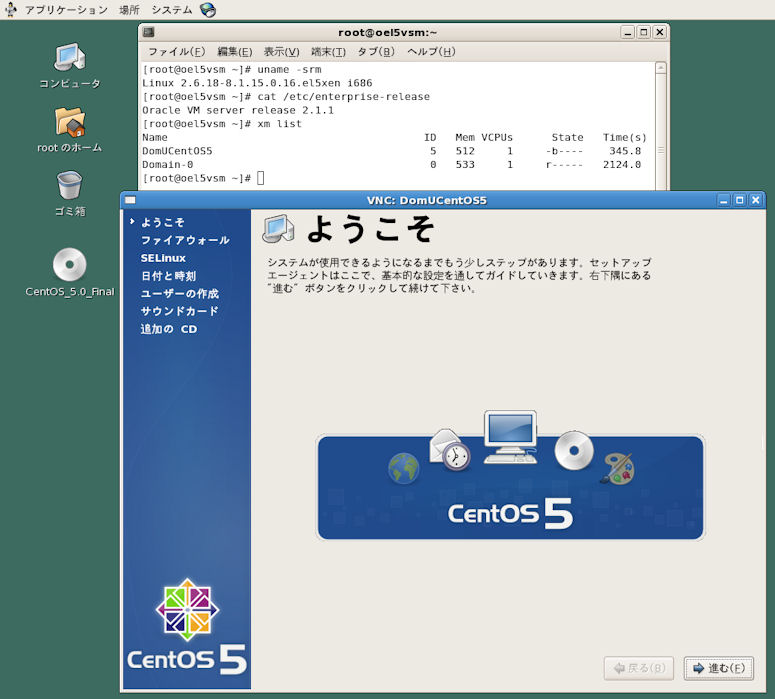775x699 pixels.
Task: Click the computer icon beside the welcome heading
Action: (x=278, y=229)
